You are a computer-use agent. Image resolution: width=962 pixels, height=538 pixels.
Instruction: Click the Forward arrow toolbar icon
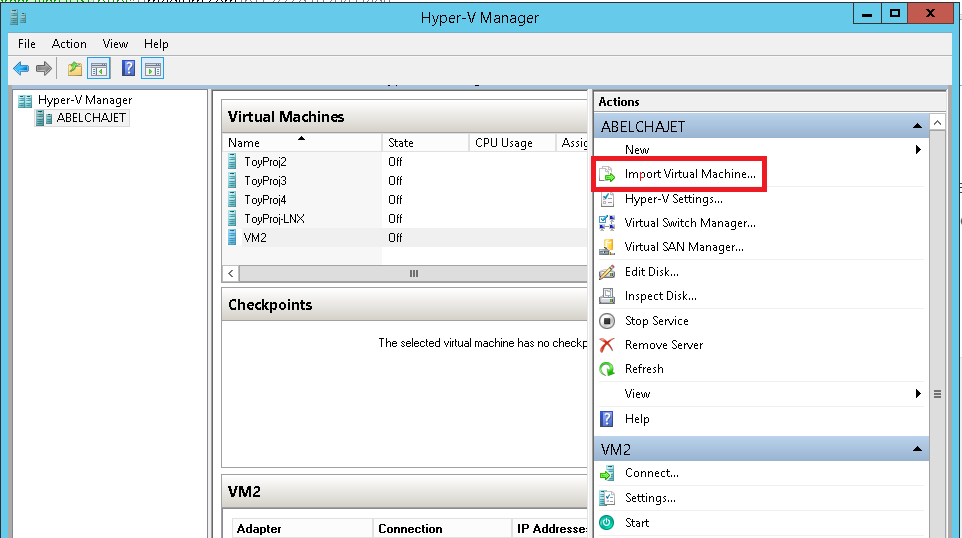pos(44,69)
